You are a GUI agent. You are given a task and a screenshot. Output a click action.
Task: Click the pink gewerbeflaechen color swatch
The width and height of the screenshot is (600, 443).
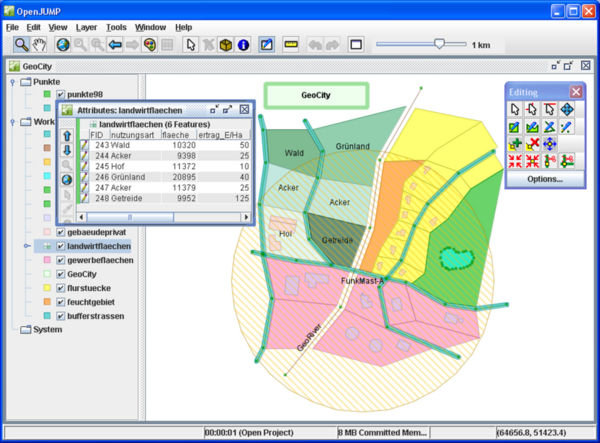point(47,260)
